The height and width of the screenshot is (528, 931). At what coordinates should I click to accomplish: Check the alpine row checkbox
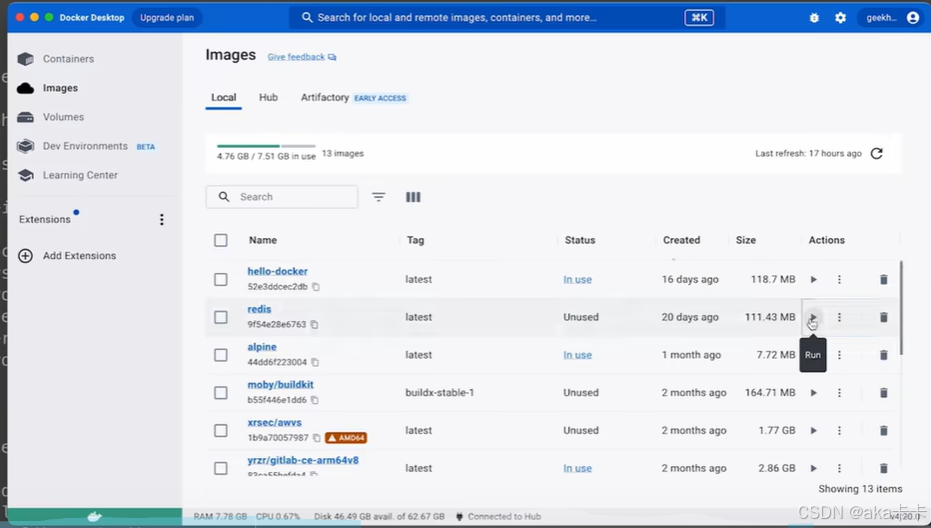[x=221, y=355]
